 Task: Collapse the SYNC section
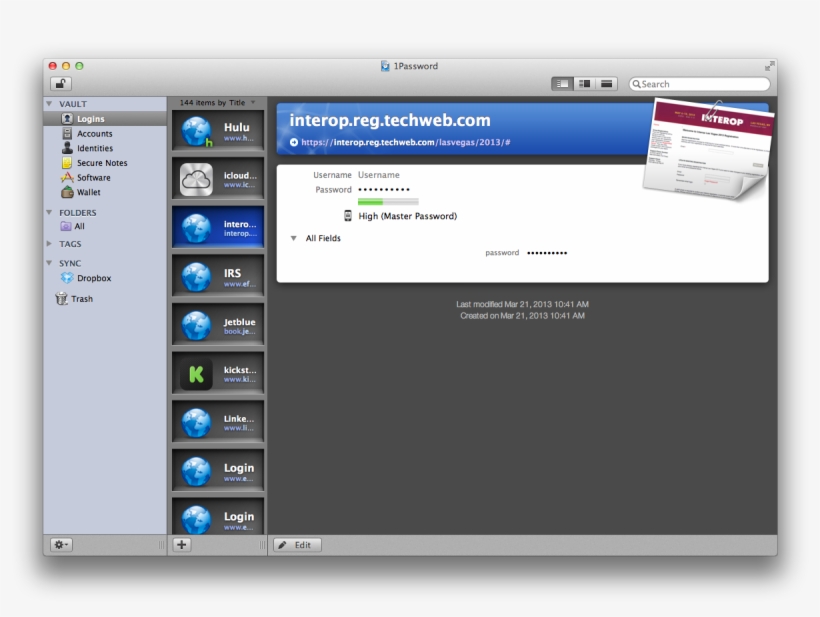pyautogui.click(x=49, y=263)
